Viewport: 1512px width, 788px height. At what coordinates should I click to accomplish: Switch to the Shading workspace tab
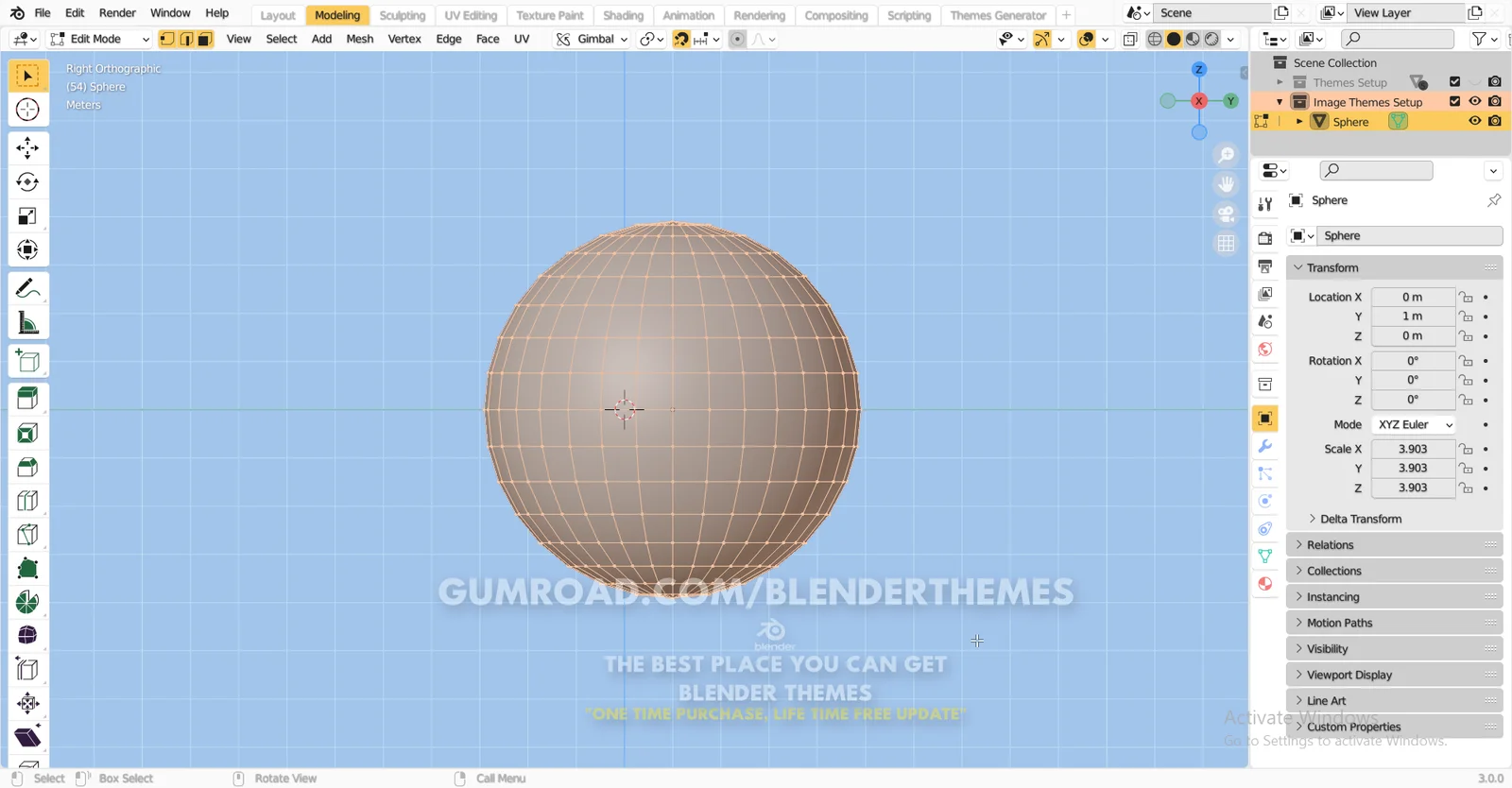(x=623, y=15)
